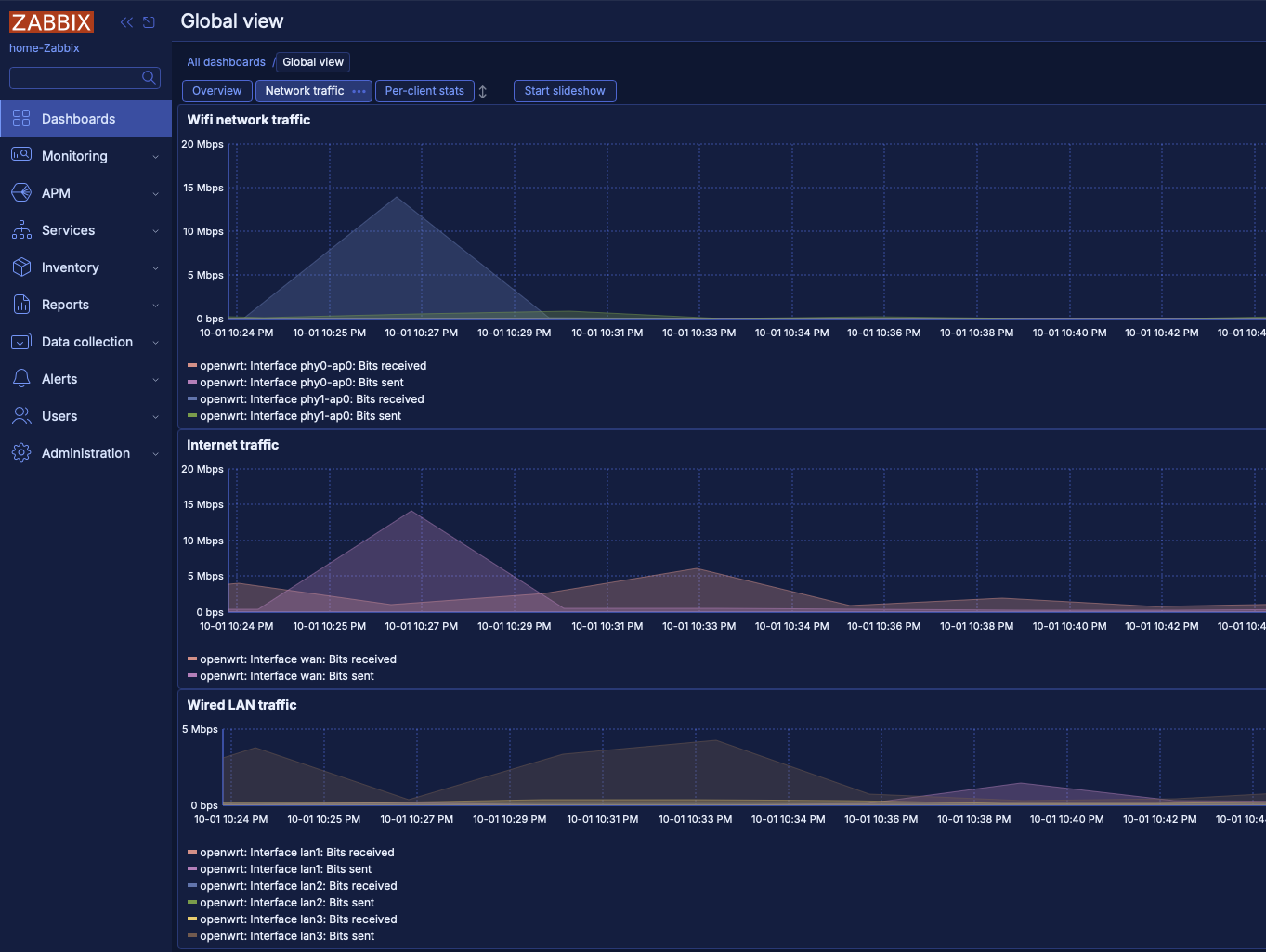Hide sidebar using the corner arrow icon
The height and width of the screenshot is (952, 1266).
(149, 22)
